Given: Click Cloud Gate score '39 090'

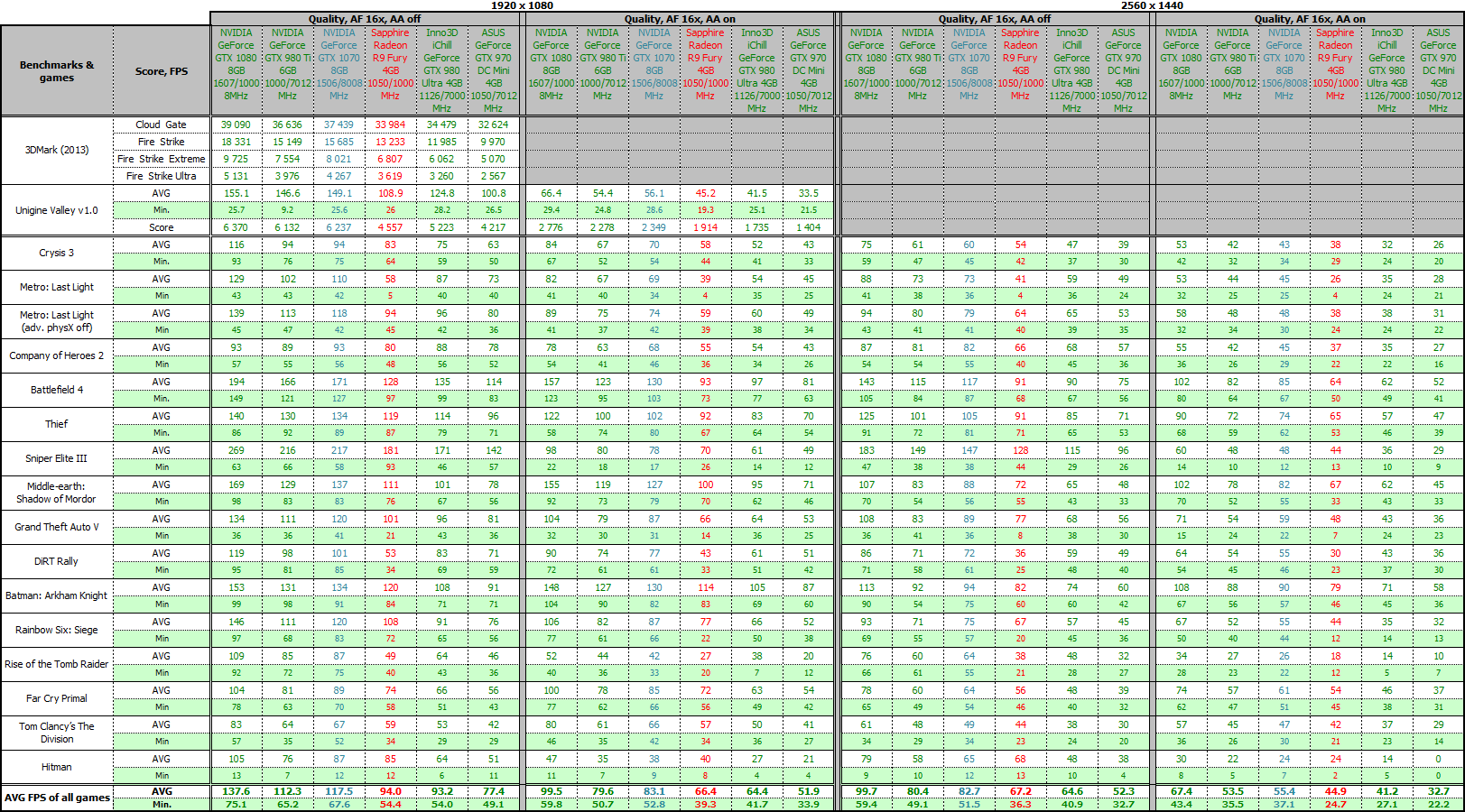Looking at the screenshot, I should tap(236, 125).
